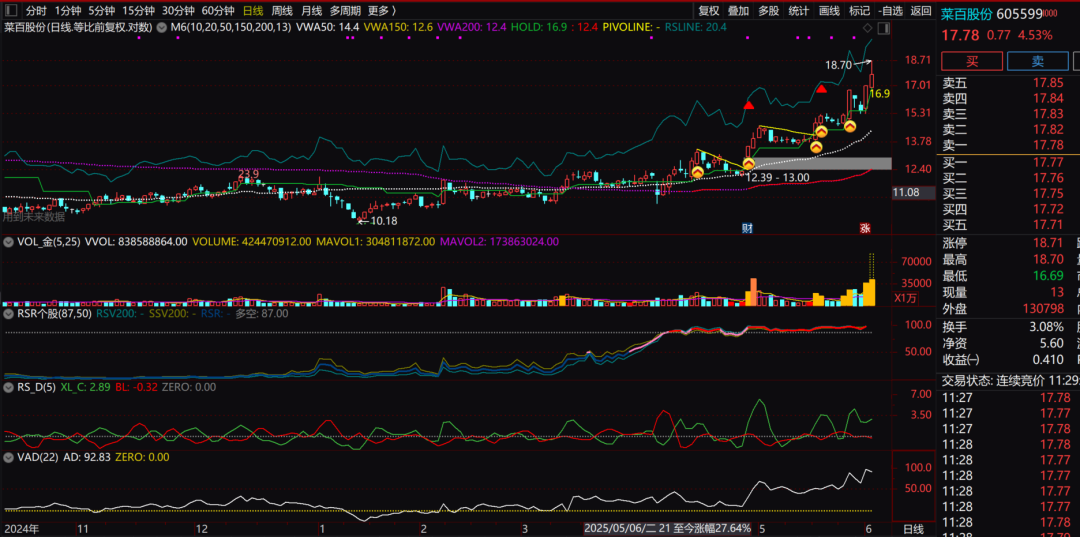Switch to 30分钟 chart period
The width and height of the screenshot is (1080, 537).
coord(178,10)
